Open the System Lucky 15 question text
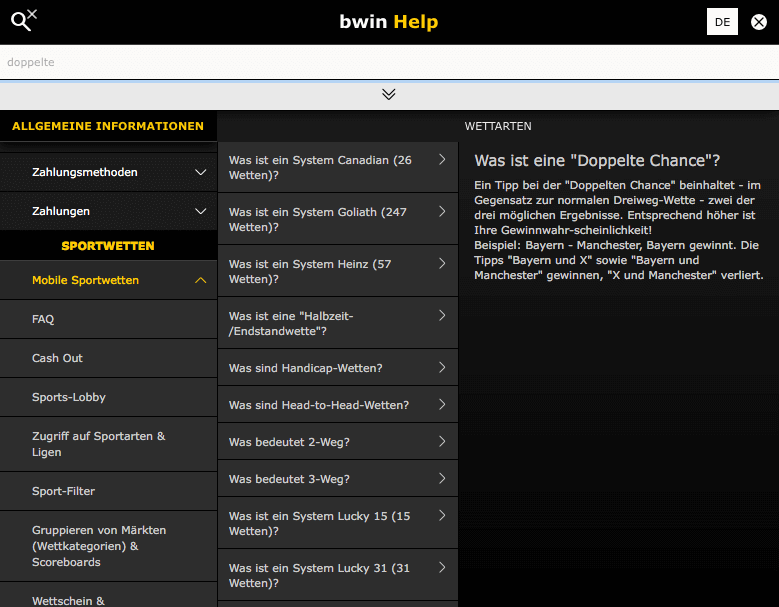This screenshot has width=779, height=607. [319, 524]
